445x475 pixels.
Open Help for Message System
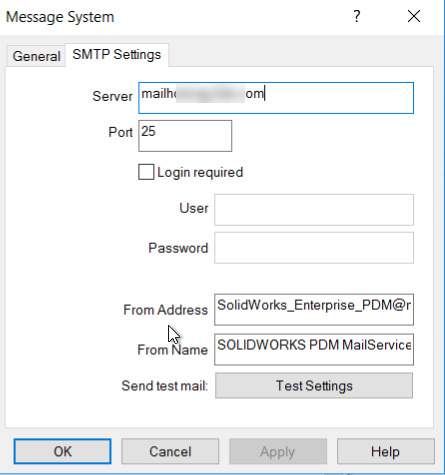click(x=386, y=451)
